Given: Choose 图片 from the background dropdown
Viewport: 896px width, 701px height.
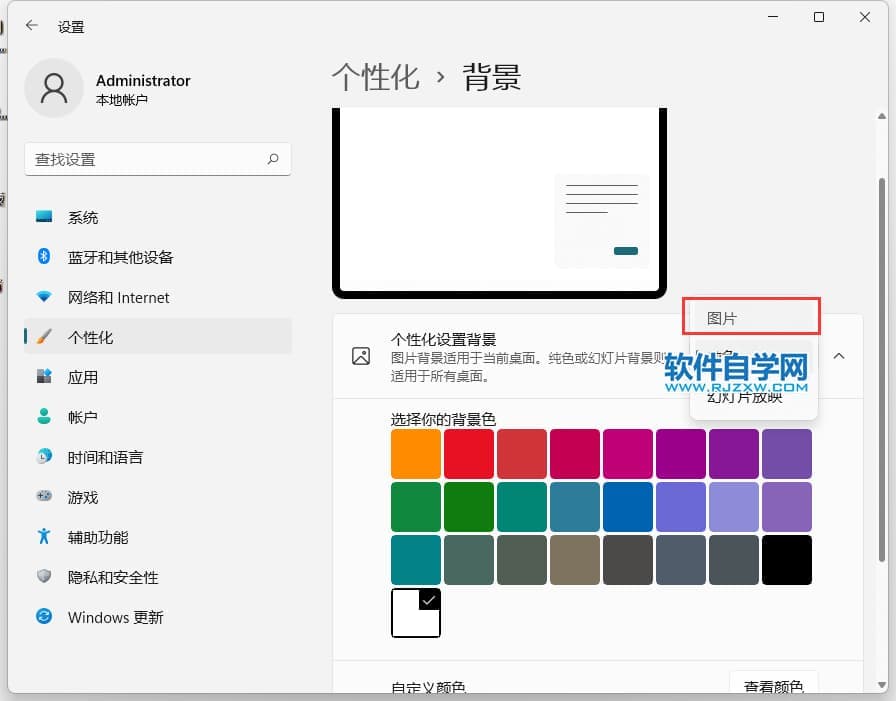Looking at the screenshot, I should click(752, 318).
